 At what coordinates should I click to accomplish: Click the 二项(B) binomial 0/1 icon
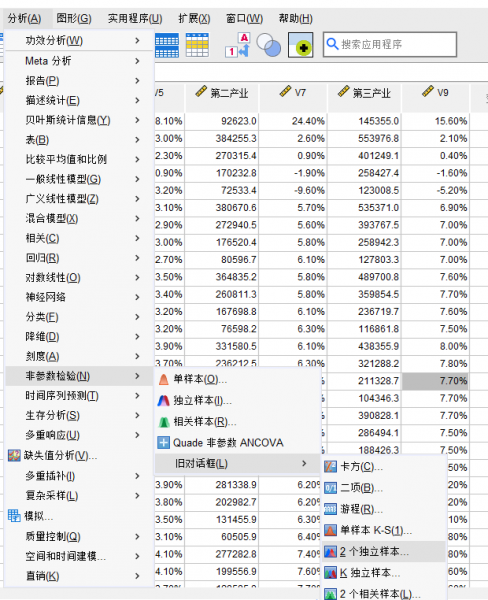(330, 488)
